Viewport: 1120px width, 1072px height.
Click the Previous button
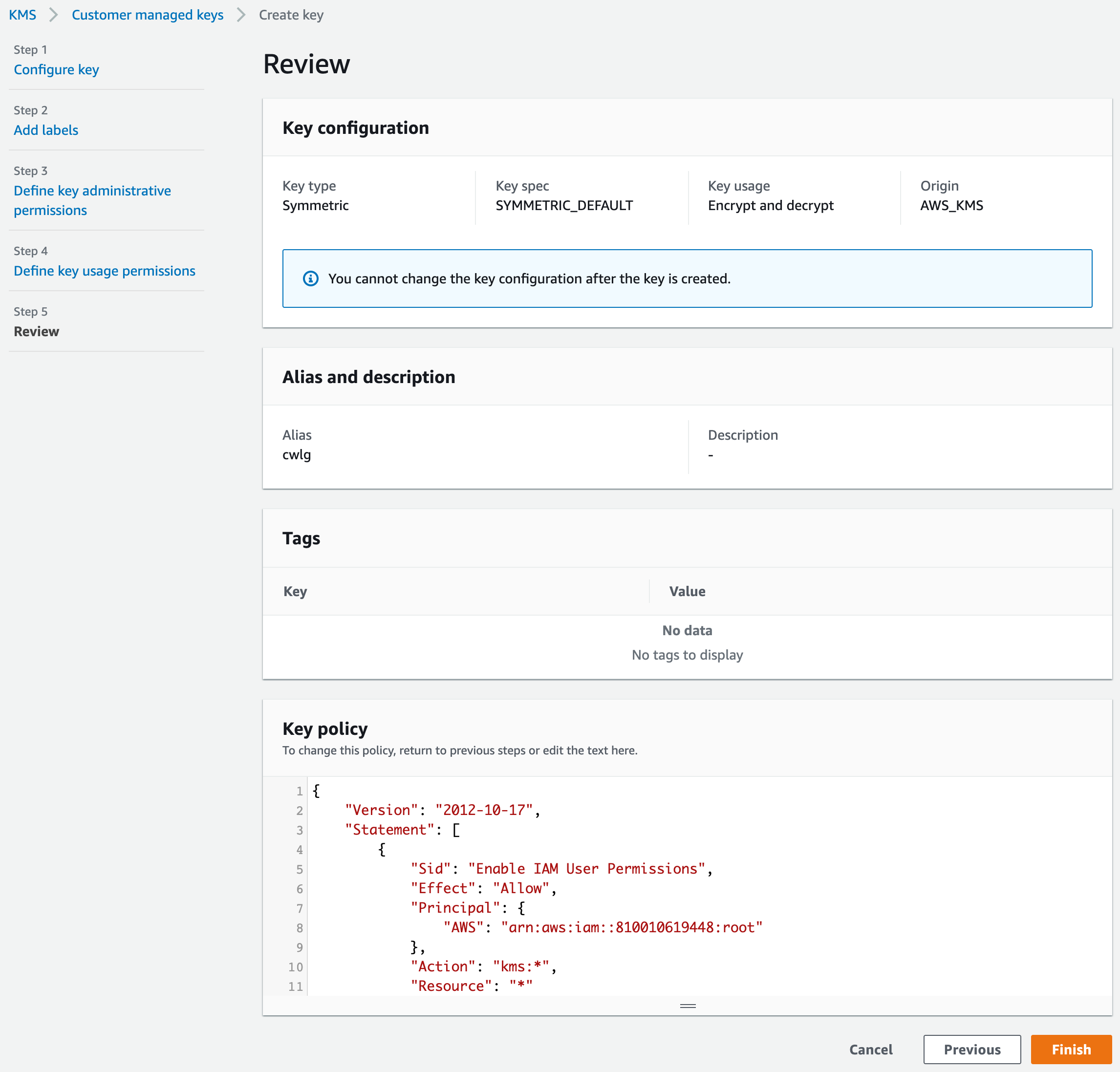[972, 1049]
